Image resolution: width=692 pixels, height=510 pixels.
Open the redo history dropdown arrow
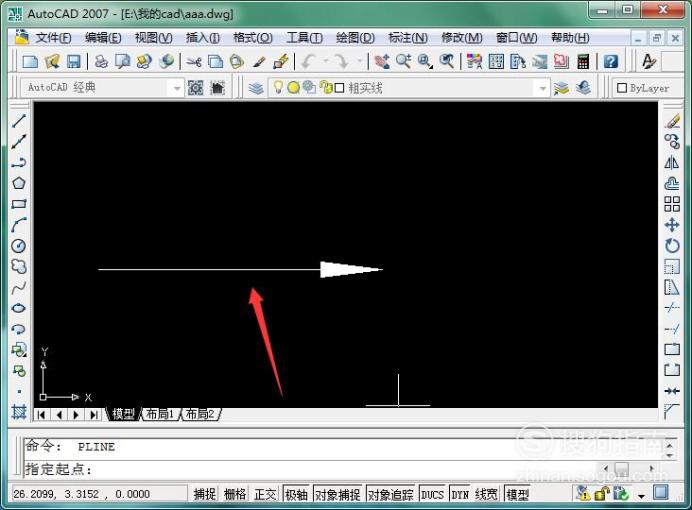360,61
